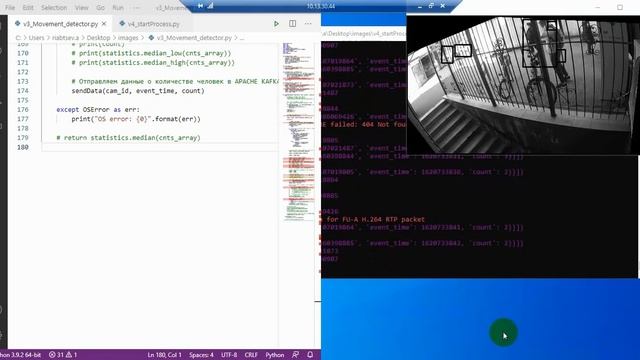Viewport: 640px width, 360px height.
Task: Click the 10.13.30.44 connection bar title
Action: tap(321, 6)
